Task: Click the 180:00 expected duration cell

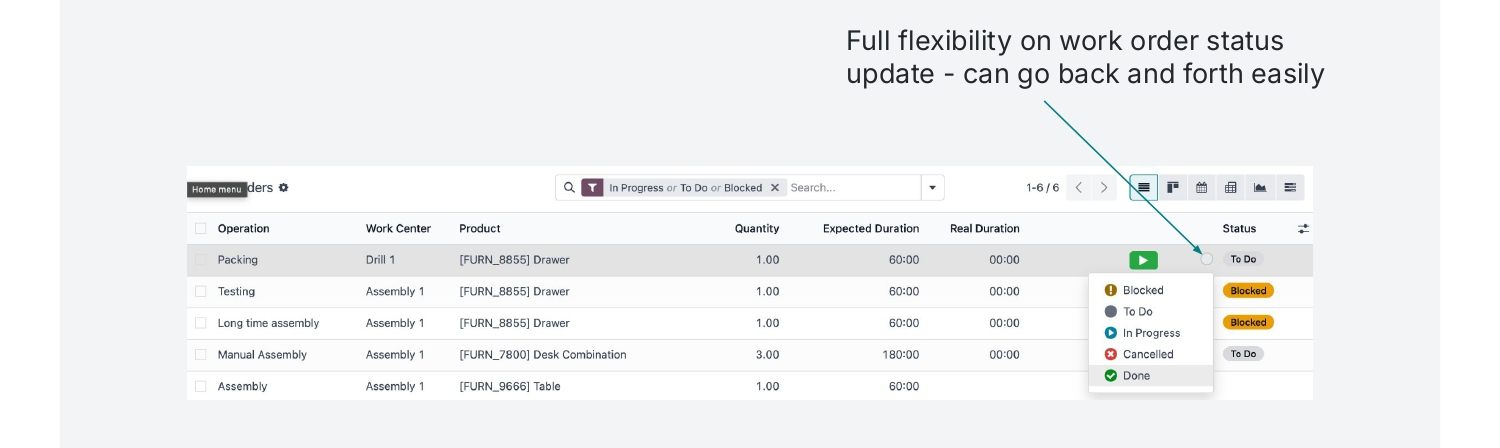Action: 903,355
